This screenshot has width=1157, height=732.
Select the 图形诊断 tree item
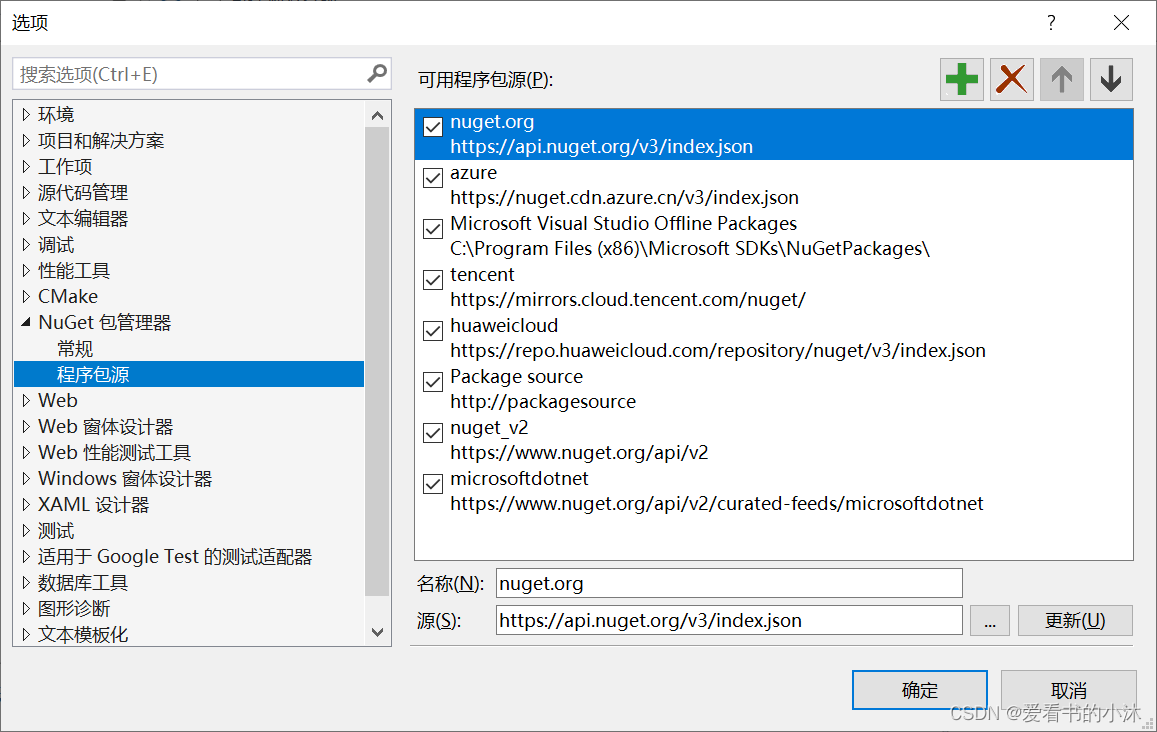pyautogui.click(x=74, y=609)
